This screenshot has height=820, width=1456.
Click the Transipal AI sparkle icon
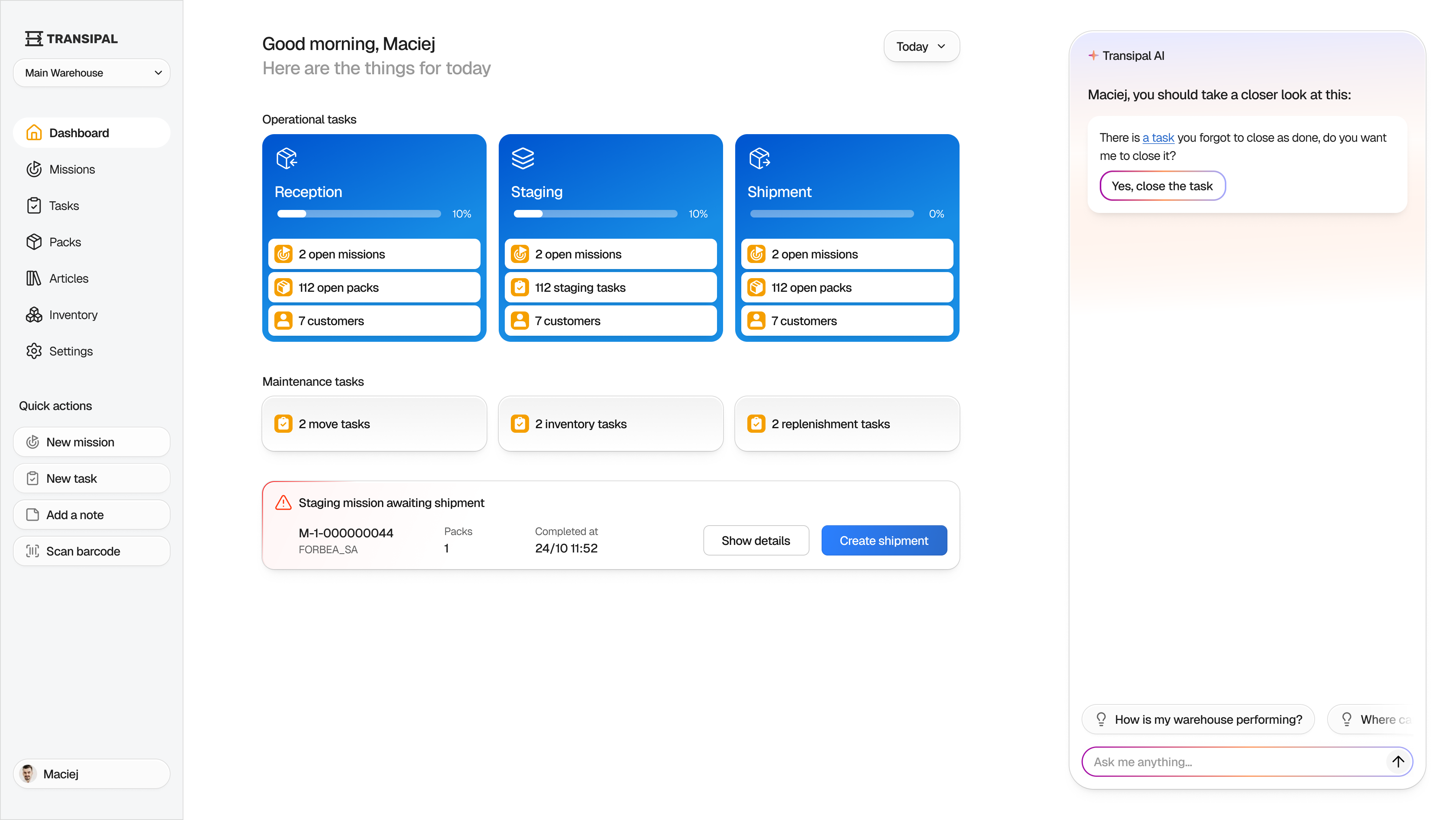[1093, 55]
